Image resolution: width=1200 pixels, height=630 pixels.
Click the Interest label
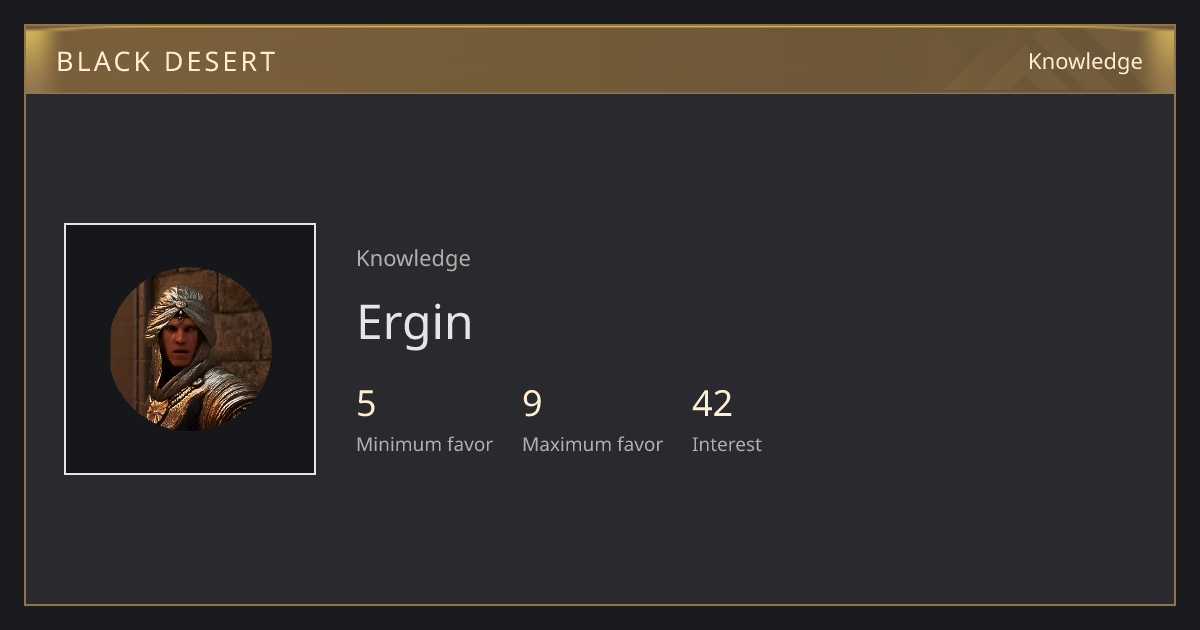726,444
